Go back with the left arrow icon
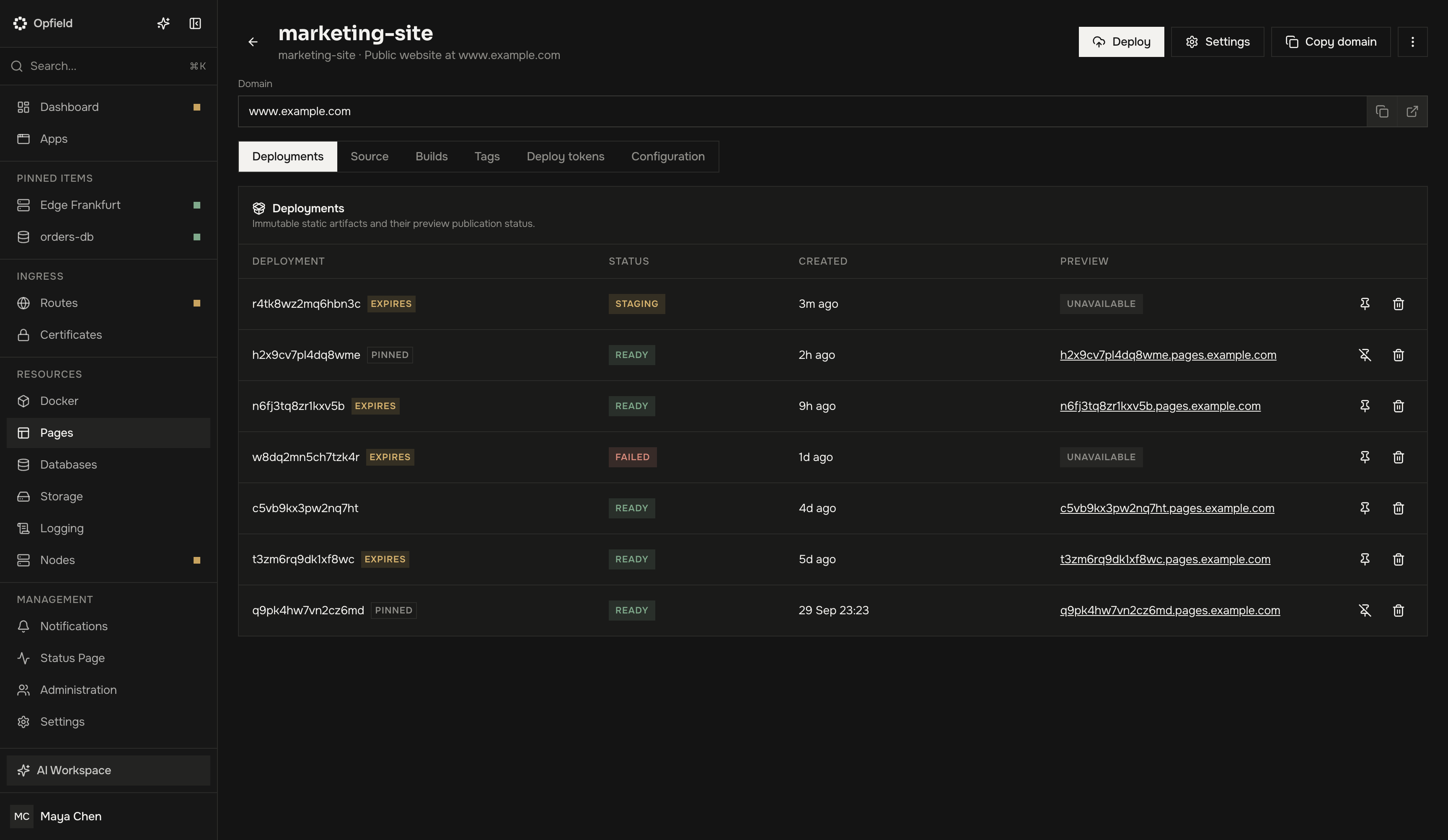The width and height of the screenshot is (1448, 840). coord(253,42)
